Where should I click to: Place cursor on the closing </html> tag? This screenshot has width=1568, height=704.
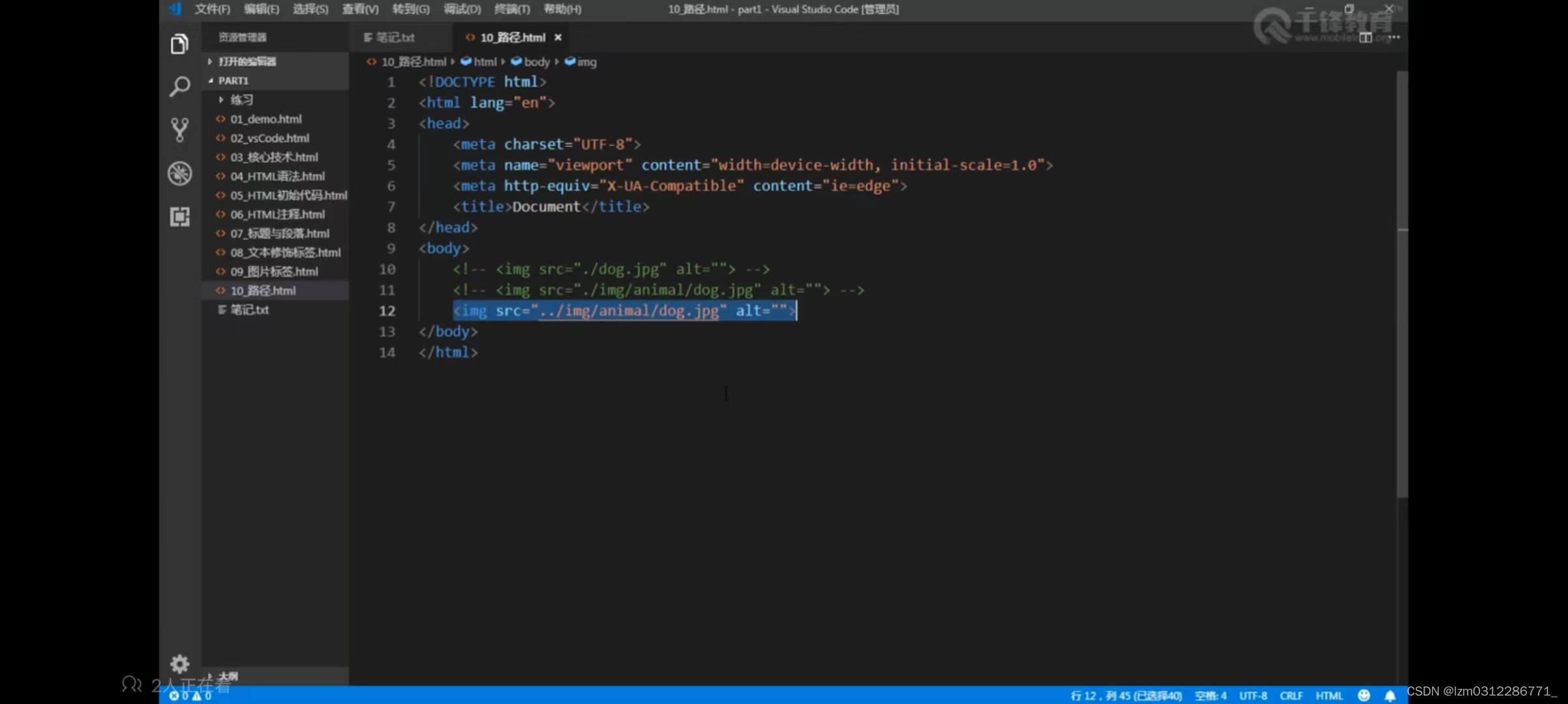pyautogui.click(x=448, y=353)
